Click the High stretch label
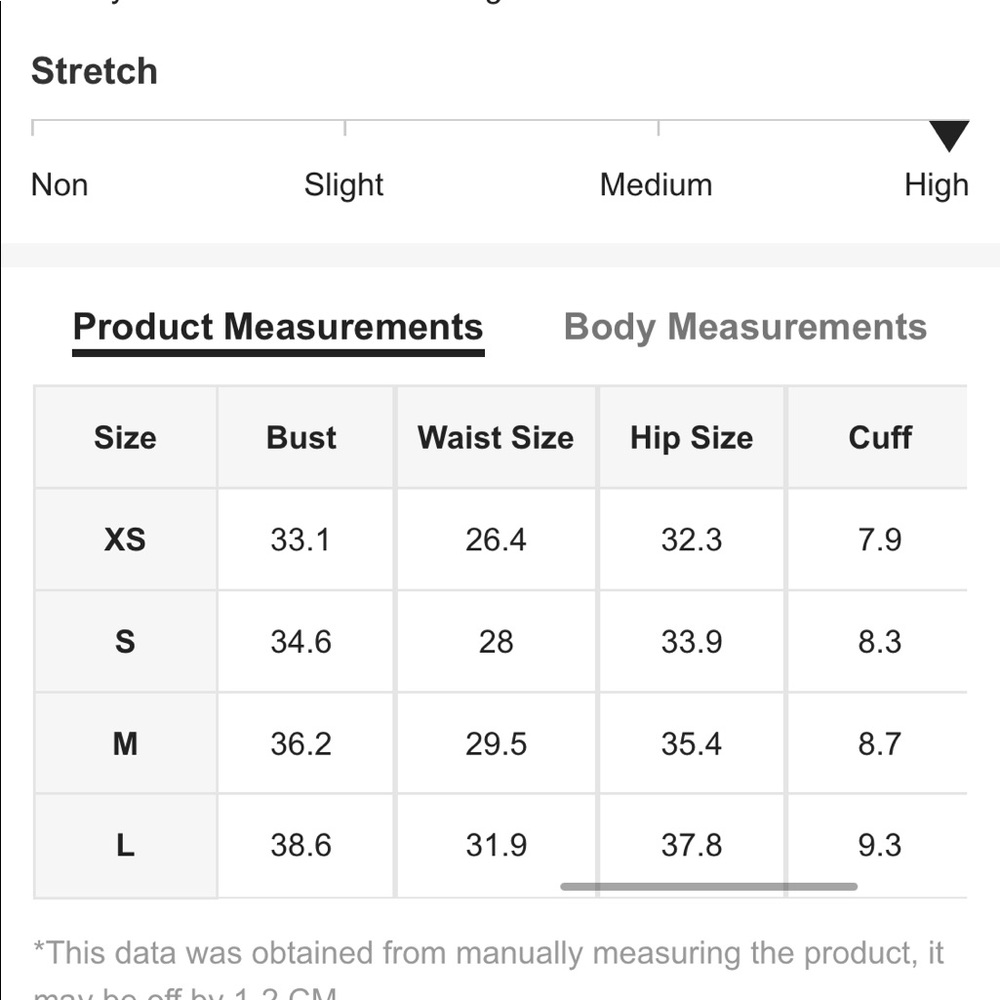The image size is (1000, 1000). tap(936, 185)
